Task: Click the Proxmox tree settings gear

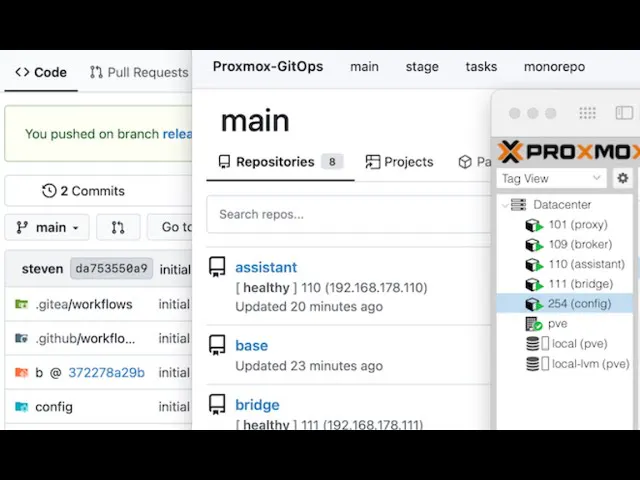Action: pyautogui.click(x=622, y=178)
